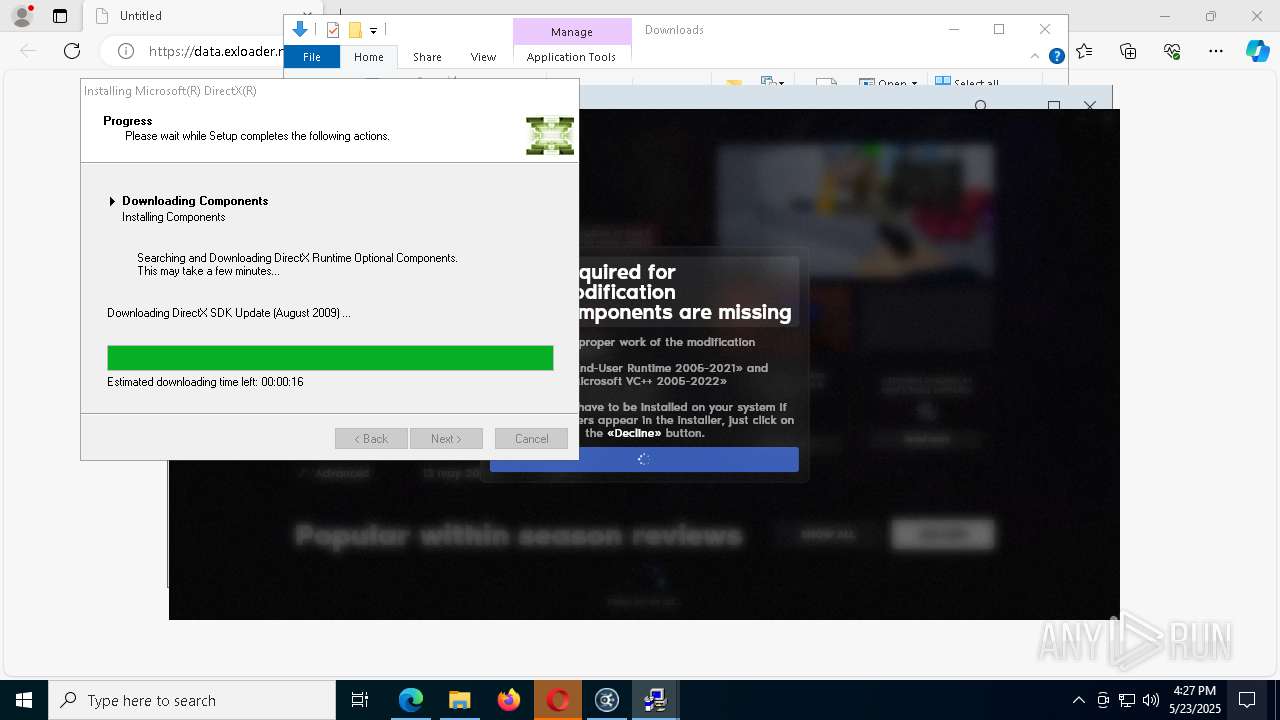
Task: Switch to Home ribbon tab
Action: (369, 57)
